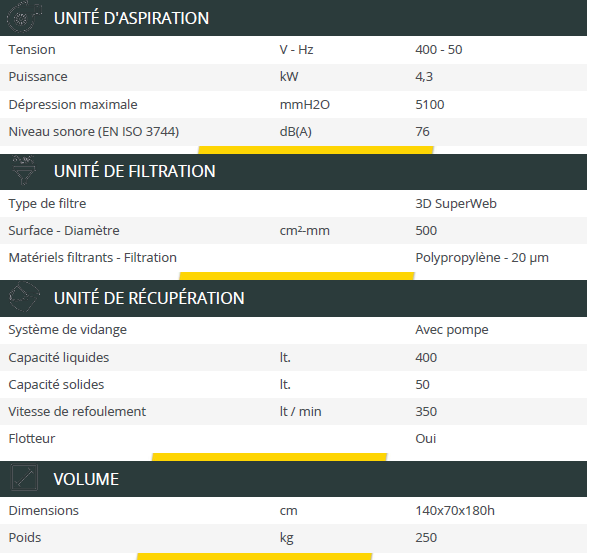
Task: Click the filter funnel icon beside Unité de filtration
Action: click(x=23, y=170)
